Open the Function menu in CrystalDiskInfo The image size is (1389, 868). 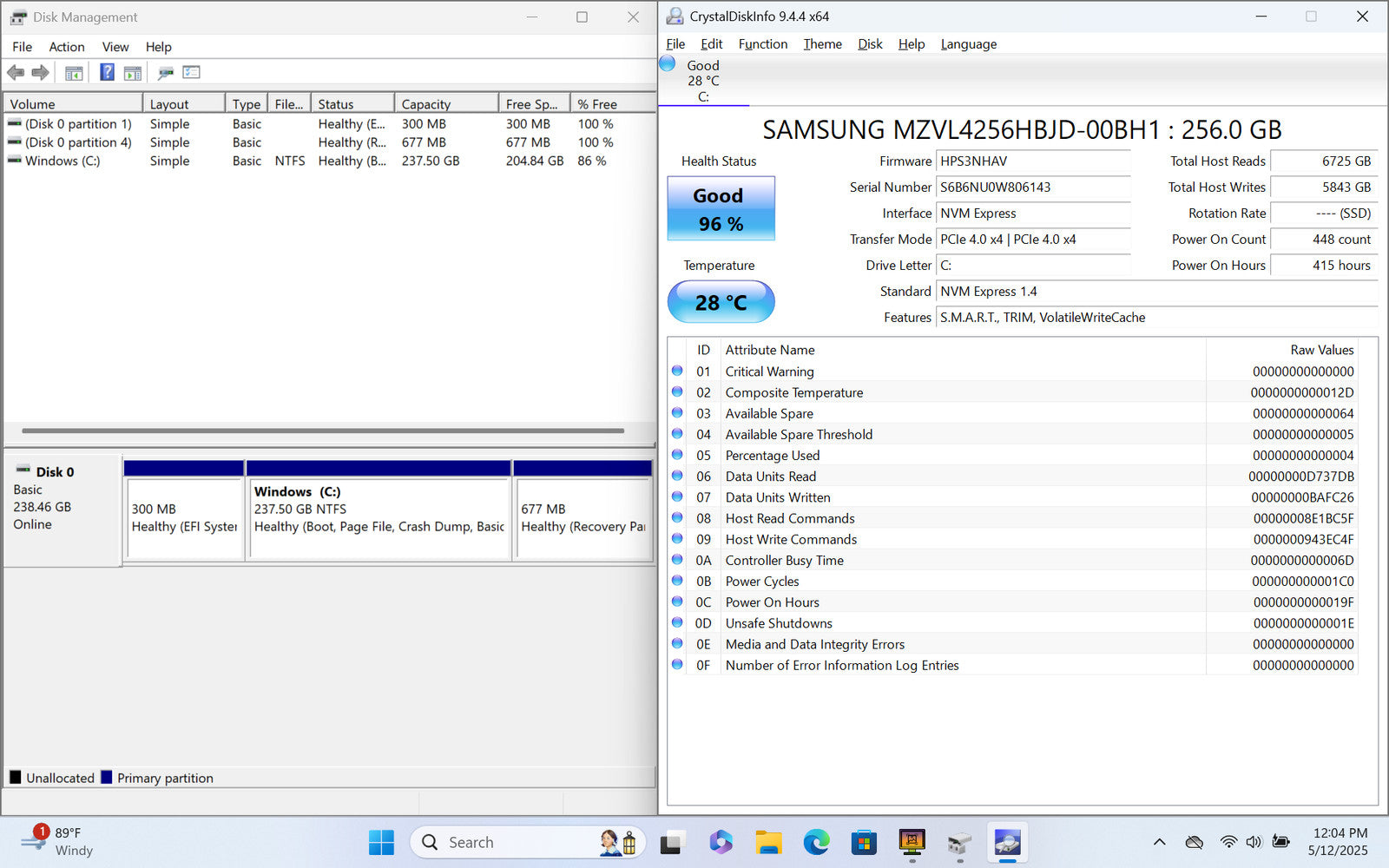762,44
